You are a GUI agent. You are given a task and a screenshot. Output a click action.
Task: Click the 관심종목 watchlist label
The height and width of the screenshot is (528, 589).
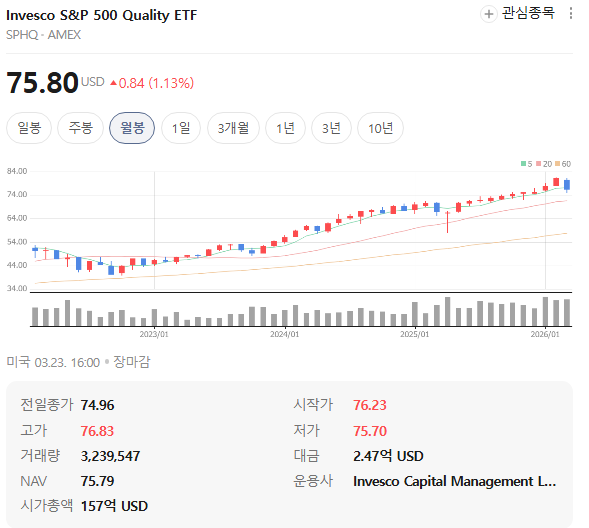coord(528,13)
